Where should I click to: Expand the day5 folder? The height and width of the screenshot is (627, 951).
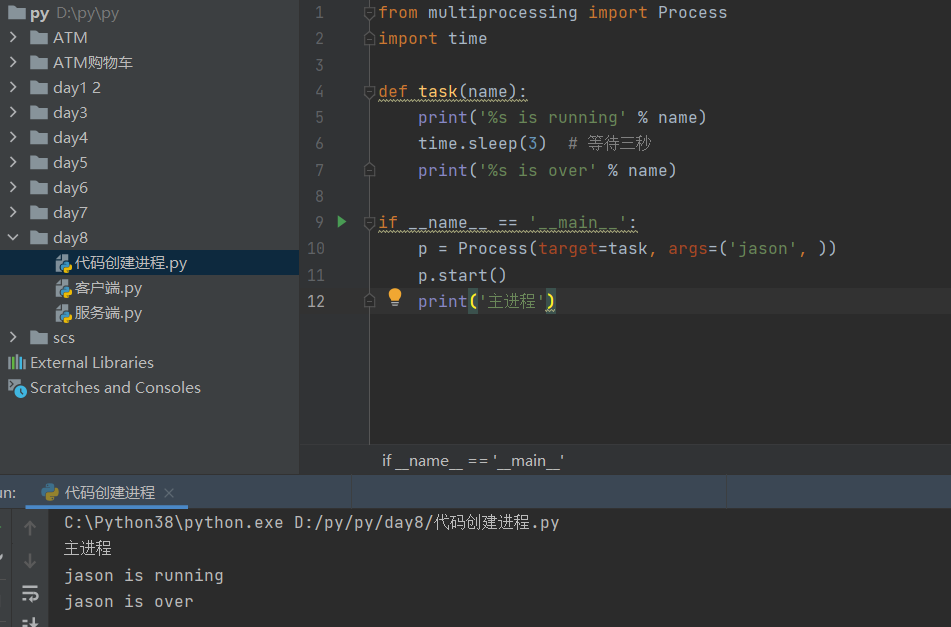pyautogui.click(x=13, y=162)
